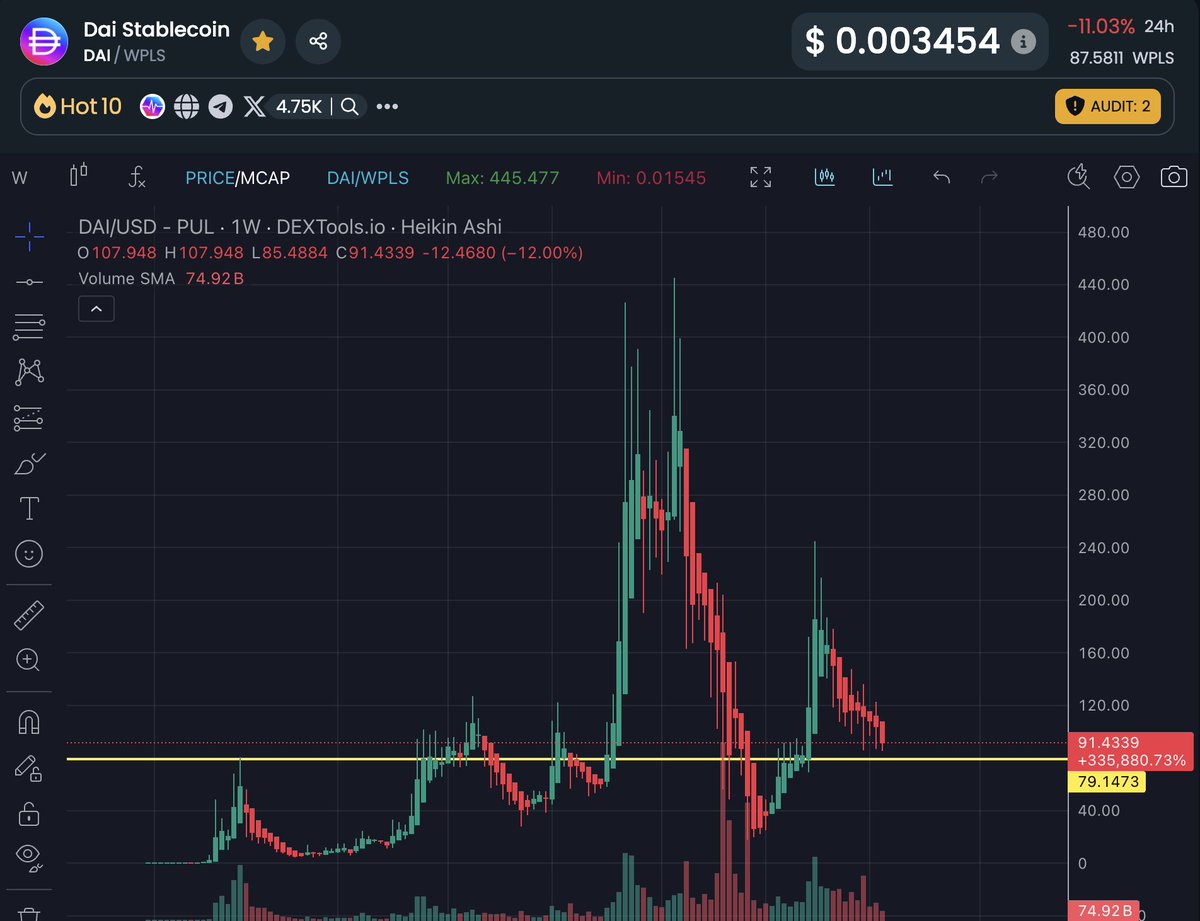Image resolution: width=1200 pixels, height=921 pixels.
Task: Open the W timeframe selector
Action: click(x=19, y=178)
